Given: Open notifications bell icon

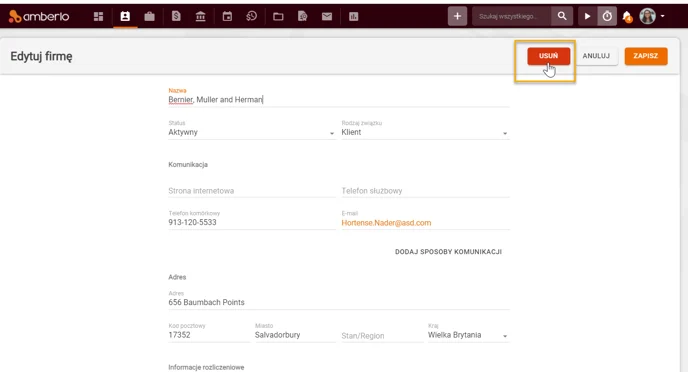Looking at the screenshot, I should (x=627, y=17).
